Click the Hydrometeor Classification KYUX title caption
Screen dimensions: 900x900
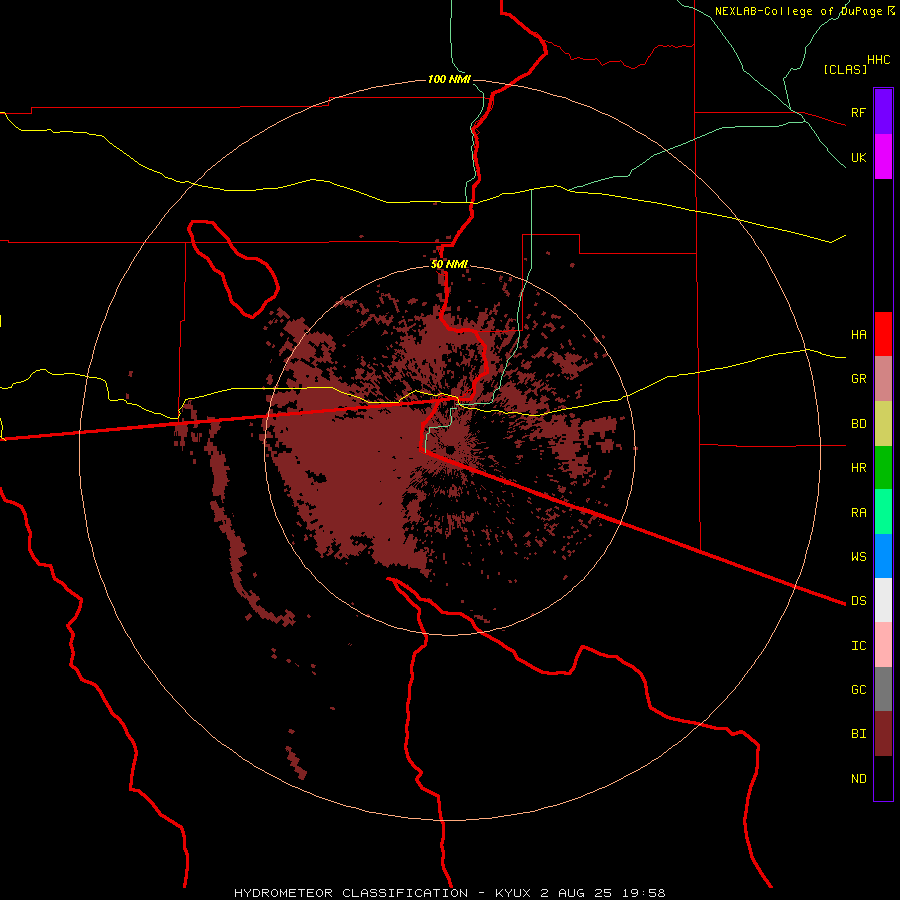450,893
